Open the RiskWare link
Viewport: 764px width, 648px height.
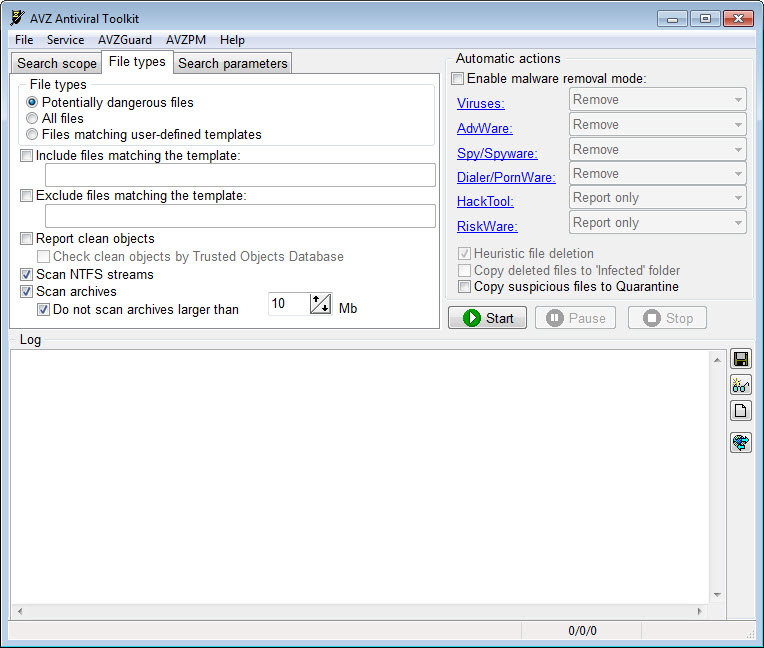[x=487, y=226]
